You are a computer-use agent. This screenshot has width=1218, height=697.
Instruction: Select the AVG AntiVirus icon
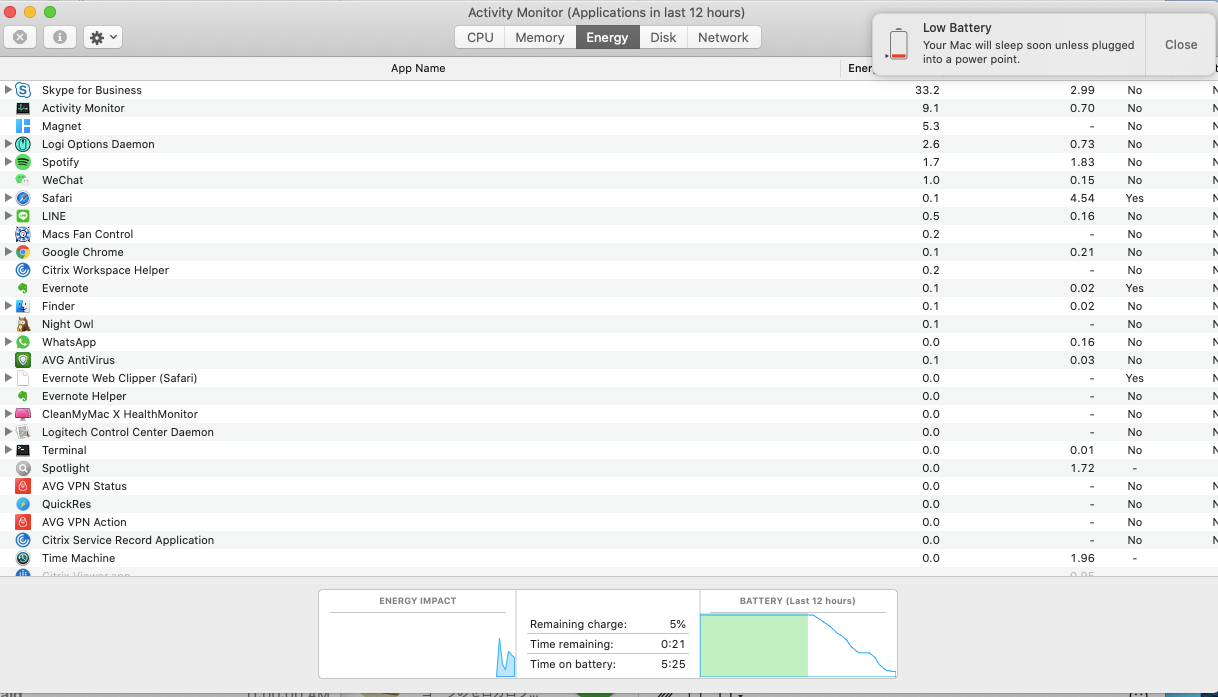[x=23, y=360]
